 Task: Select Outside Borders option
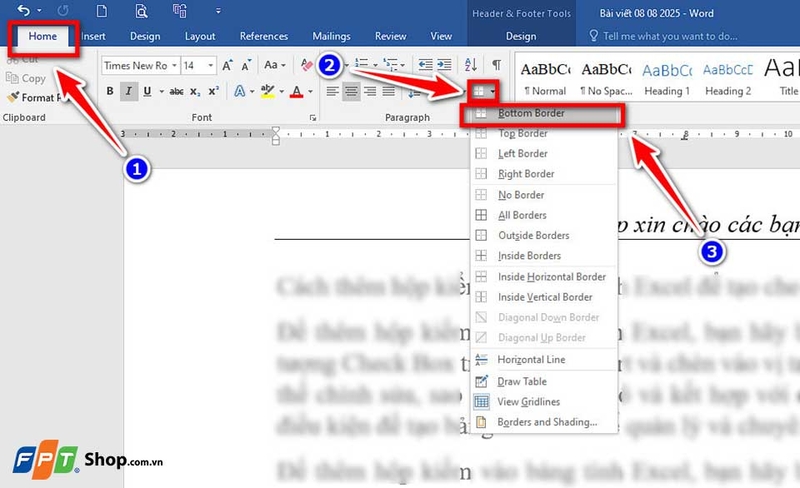tap(544, 235)
